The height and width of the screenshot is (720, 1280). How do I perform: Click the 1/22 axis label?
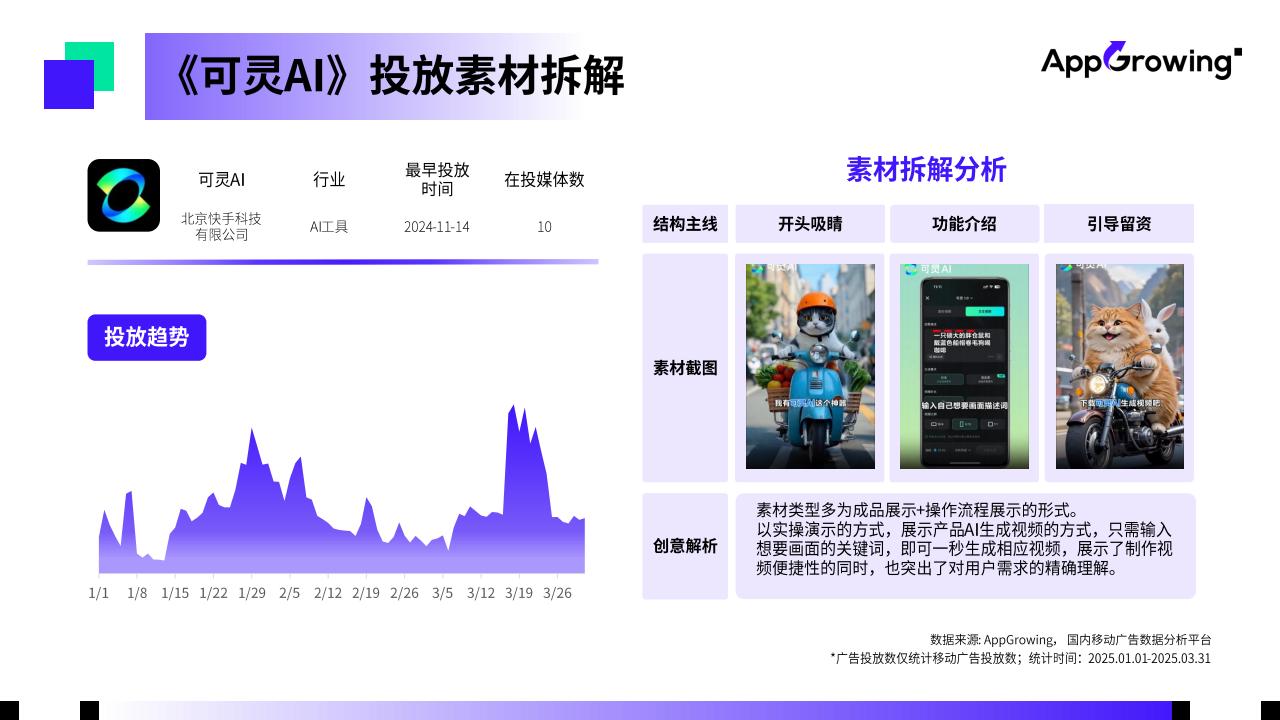click(213, 593)
